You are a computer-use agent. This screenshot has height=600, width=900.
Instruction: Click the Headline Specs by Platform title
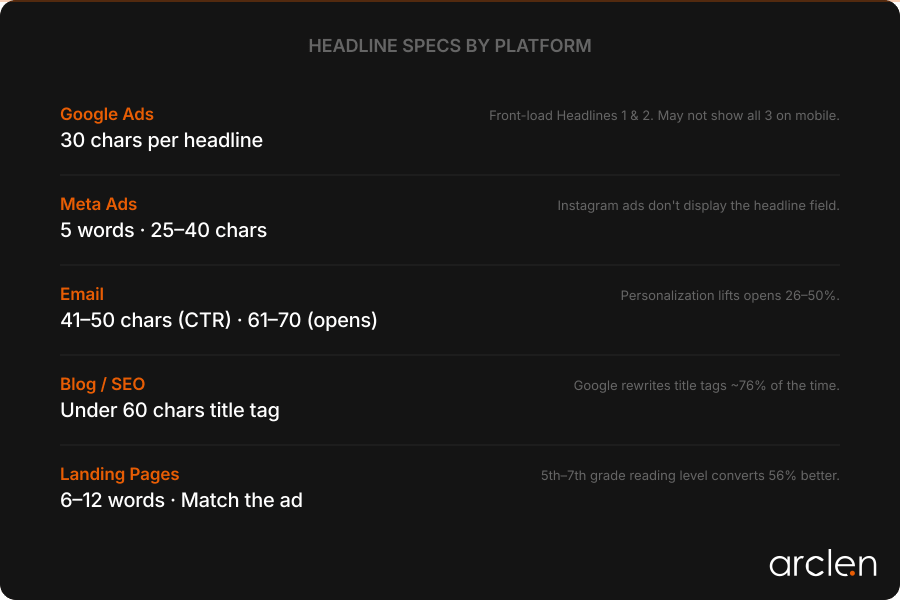point(450,46)
